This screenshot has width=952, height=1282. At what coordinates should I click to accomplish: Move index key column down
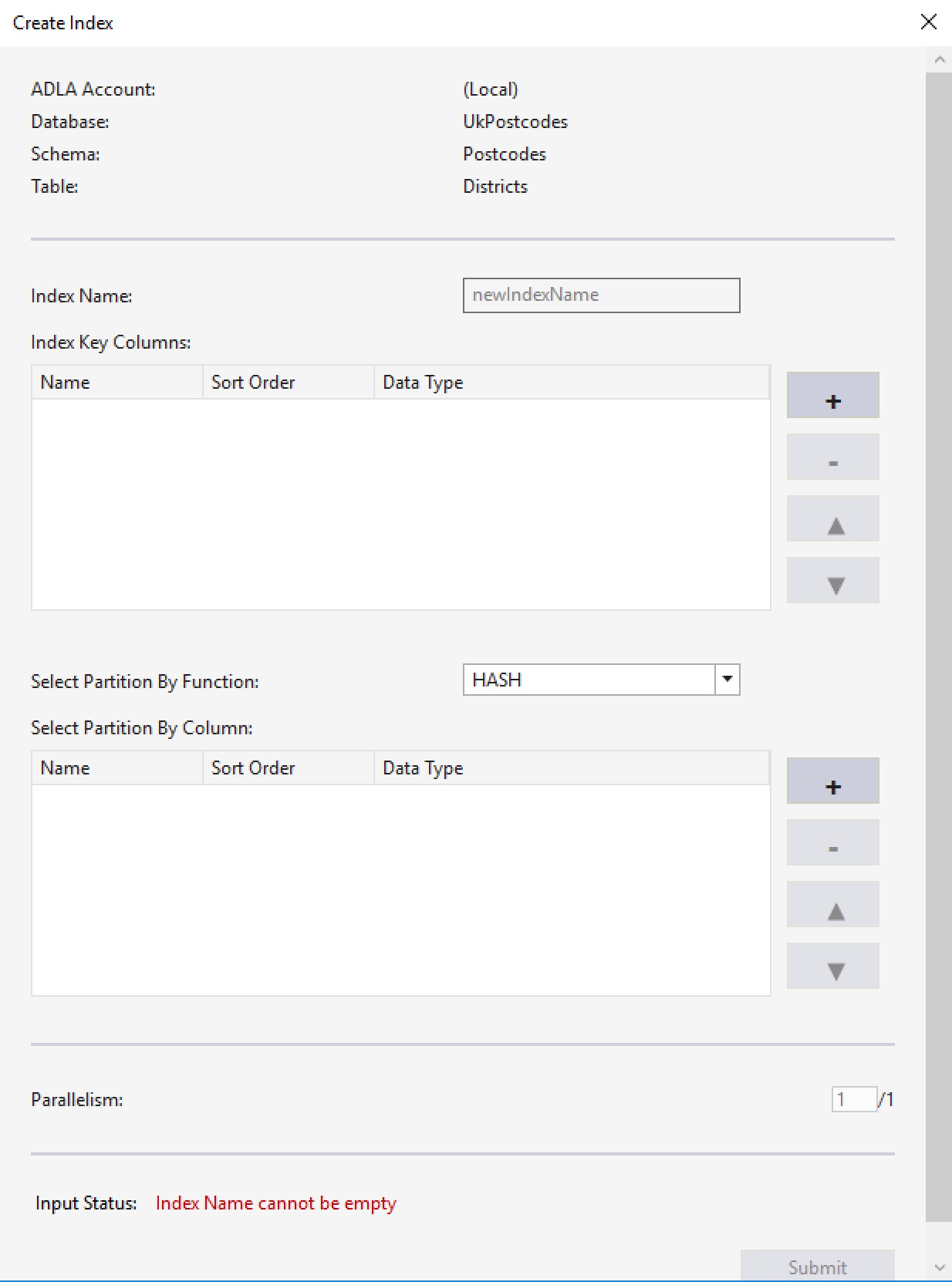832,580
